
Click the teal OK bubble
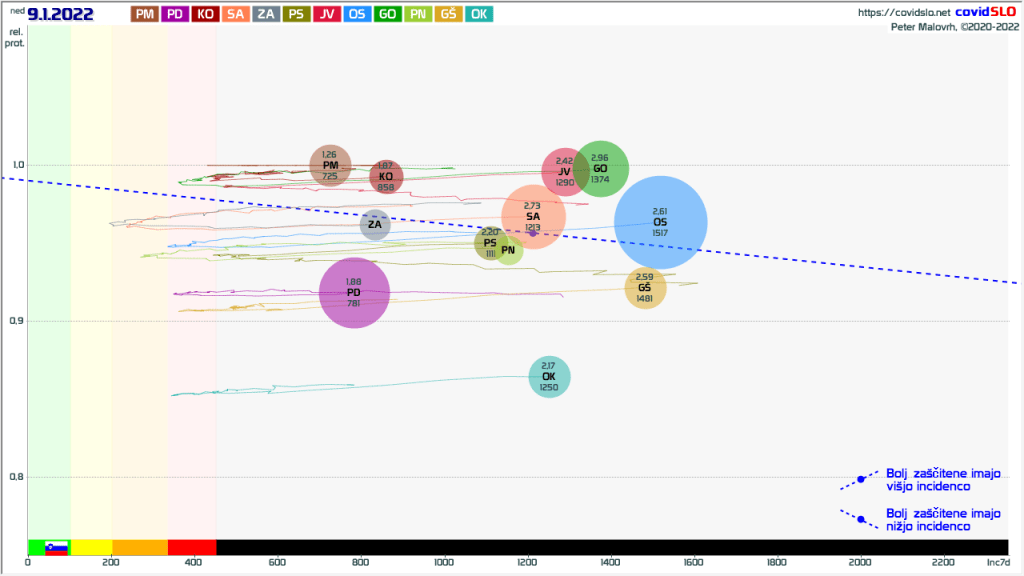549,377
